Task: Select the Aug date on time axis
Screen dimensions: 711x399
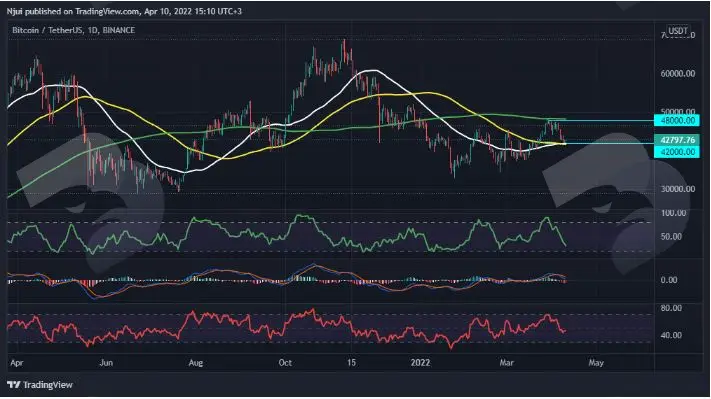Action: 195,363
